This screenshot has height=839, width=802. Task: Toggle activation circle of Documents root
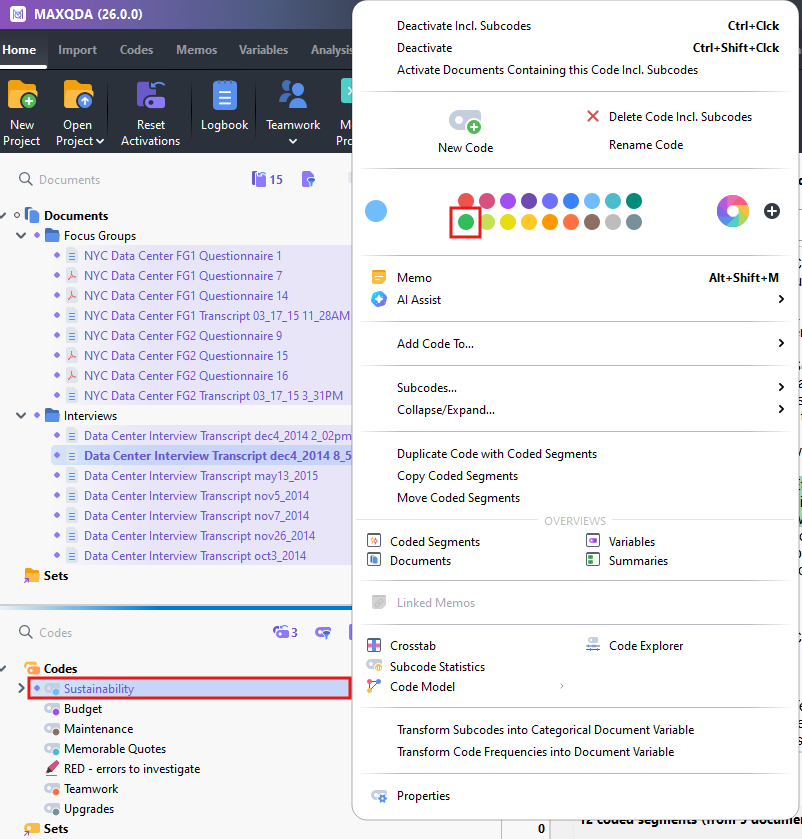point(17,215)
